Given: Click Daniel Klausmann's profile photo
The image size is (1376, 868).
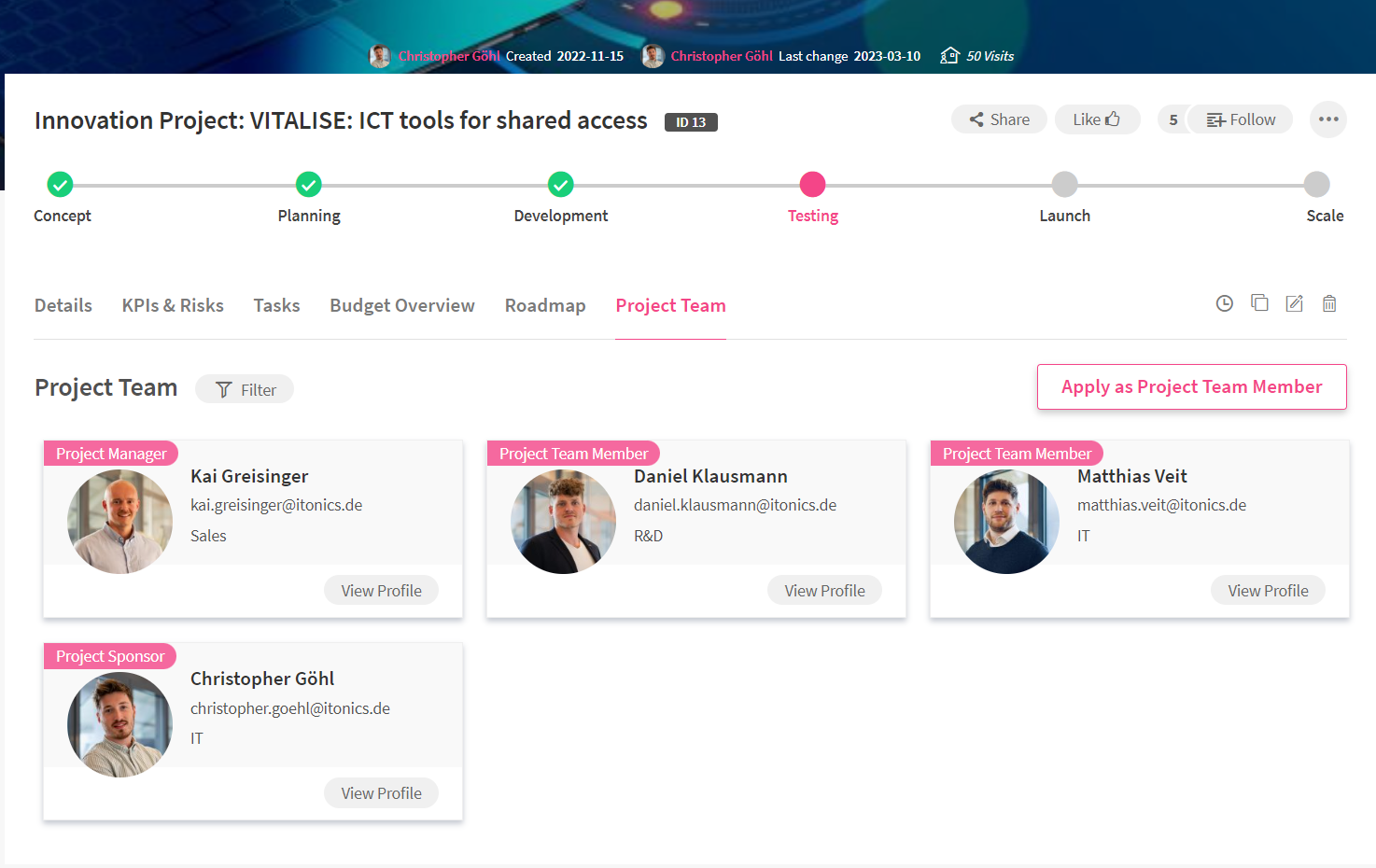Looking at the screenshot, I should 563,522.
